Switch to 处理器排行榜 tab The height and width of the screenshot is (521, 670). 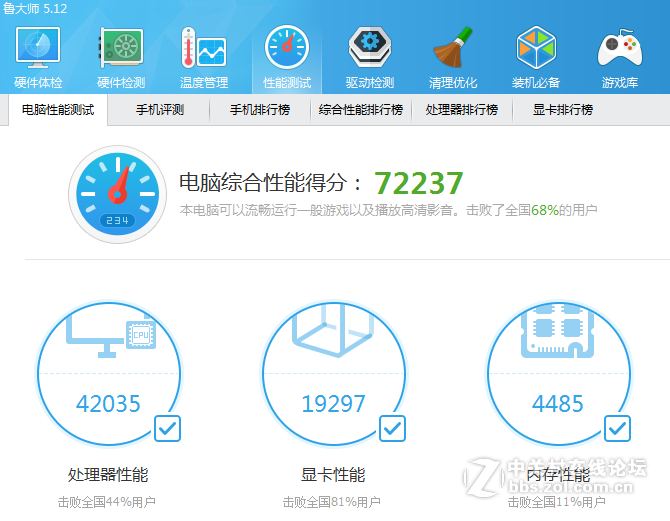462,110
